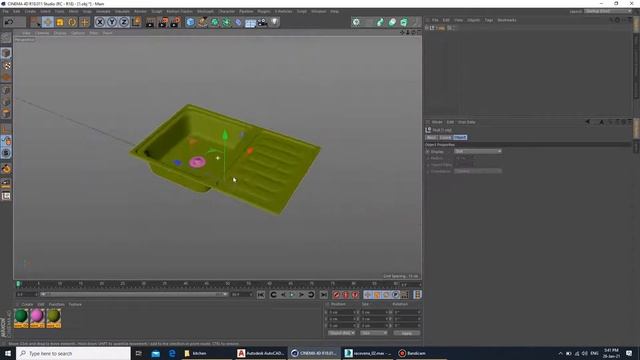Image resolution: width=640 pixels, height=360 pixels.
Task: Toggle Position keyframe recording
Action: 367,295
